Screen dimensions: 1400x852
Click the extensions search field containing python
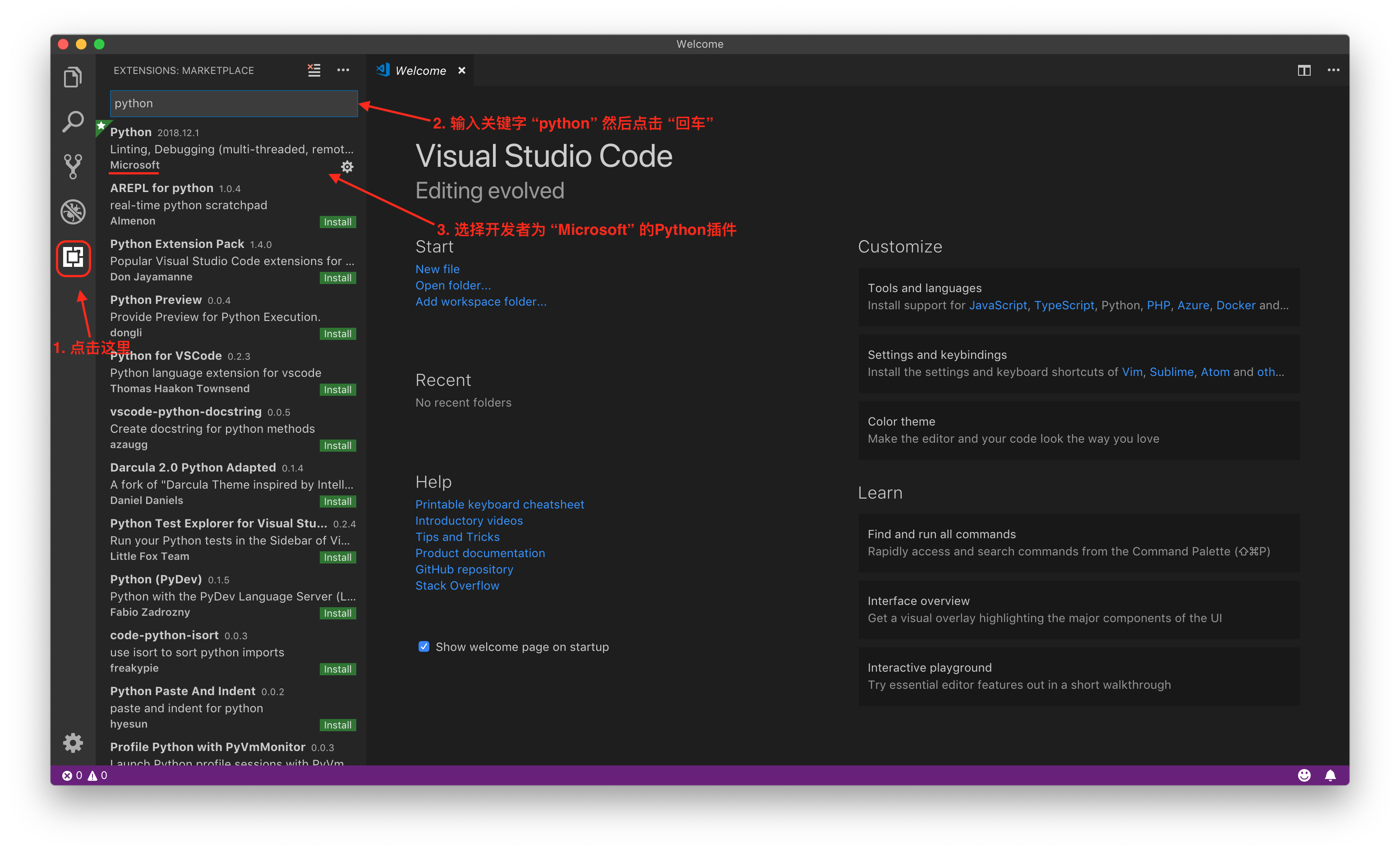click(x=234, y=103)
